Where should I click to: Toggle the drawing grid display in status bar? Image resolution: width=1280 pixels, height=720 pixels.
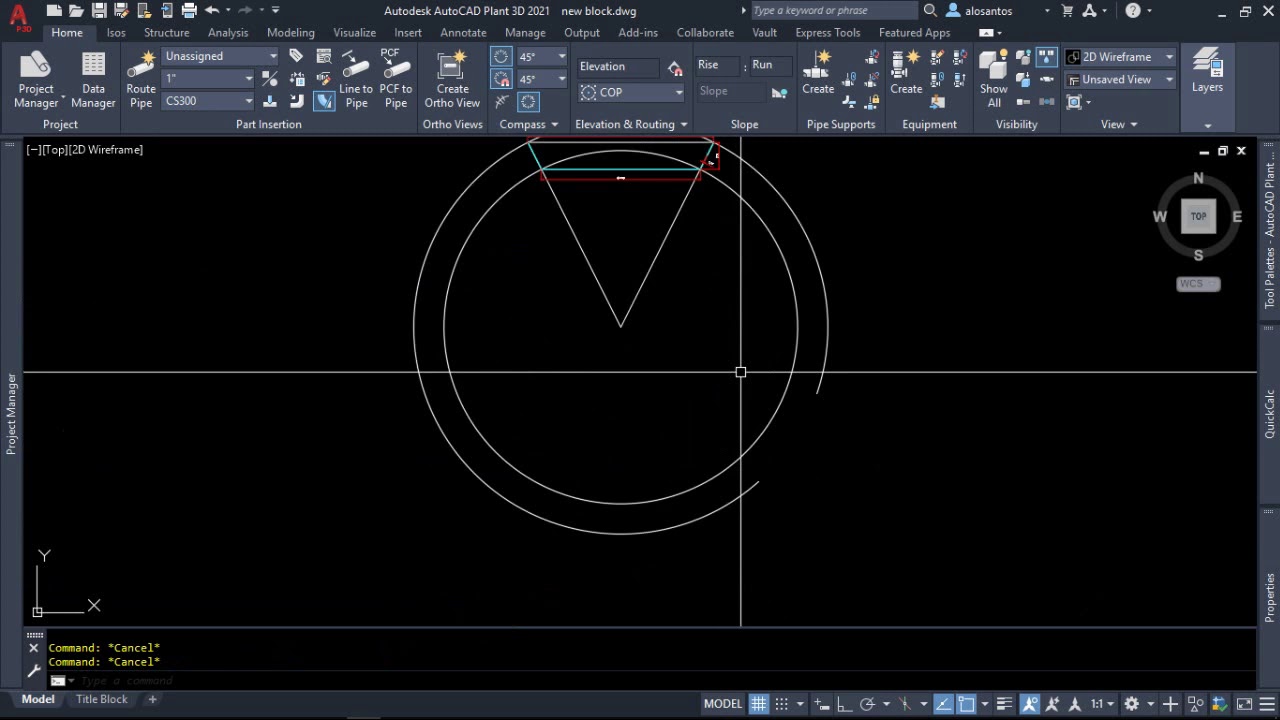pos(759,704)
